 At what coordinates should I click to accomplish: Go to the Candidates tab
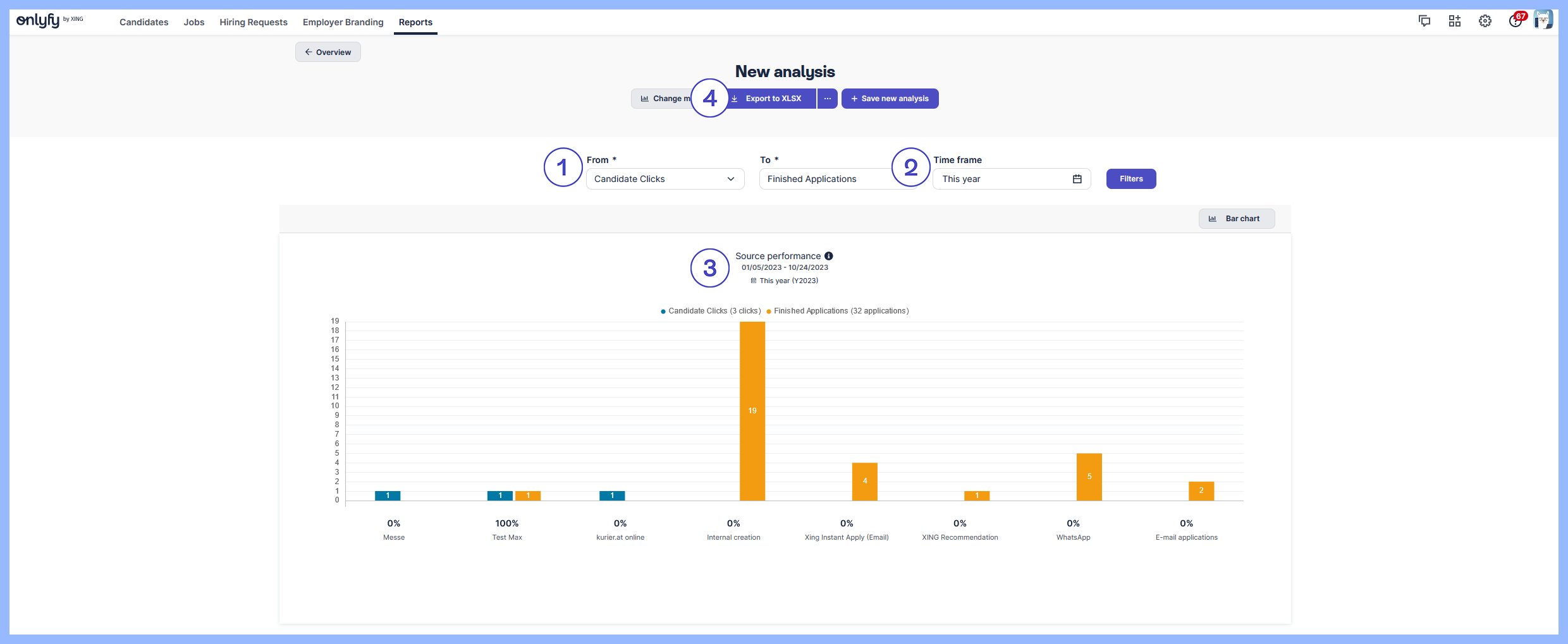[x=144, y=22]
